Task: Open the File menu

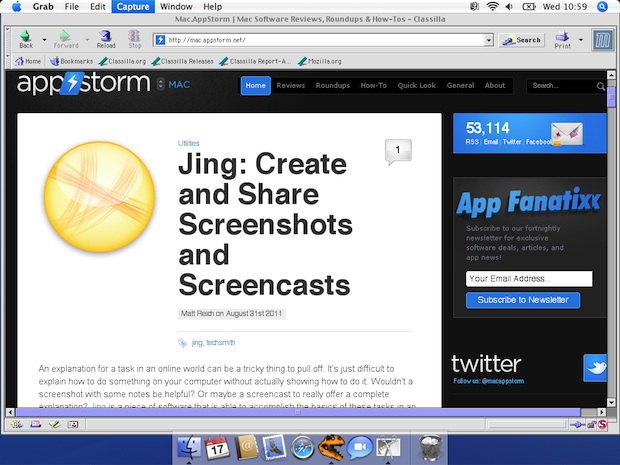Action: pyautogui.click(x=72, y=6)
